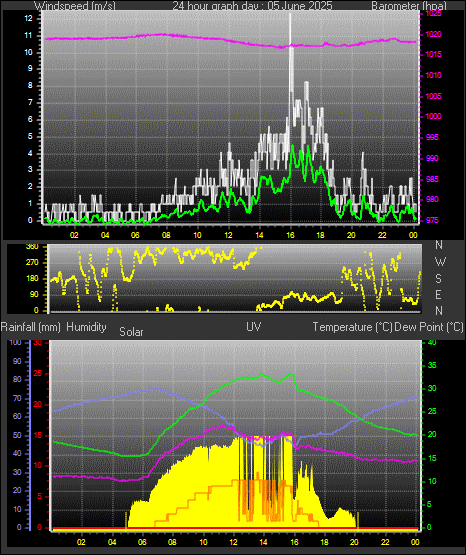The width and height of the screenshot is (466, 555).
Task: Click the S compass letter
Action: point(438,279)
